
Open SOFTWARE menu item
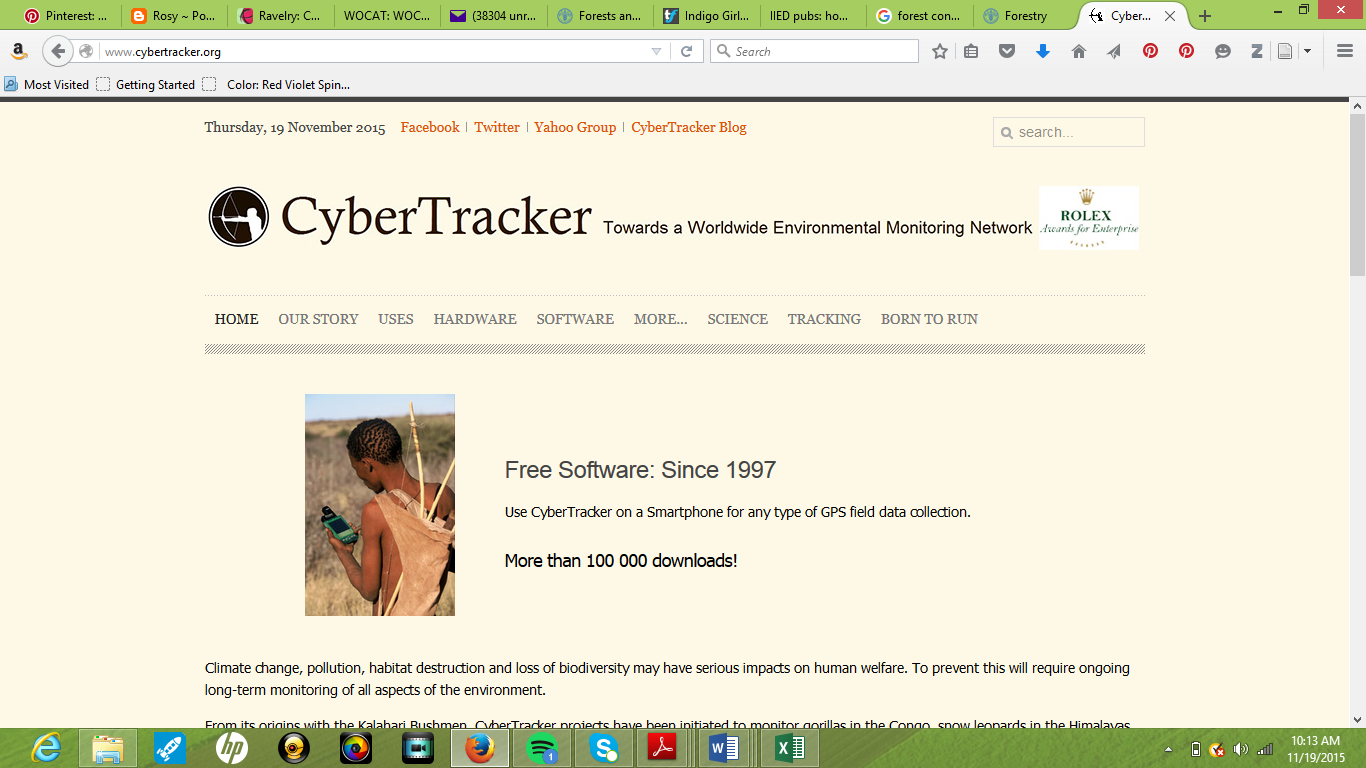coord(575,319)
